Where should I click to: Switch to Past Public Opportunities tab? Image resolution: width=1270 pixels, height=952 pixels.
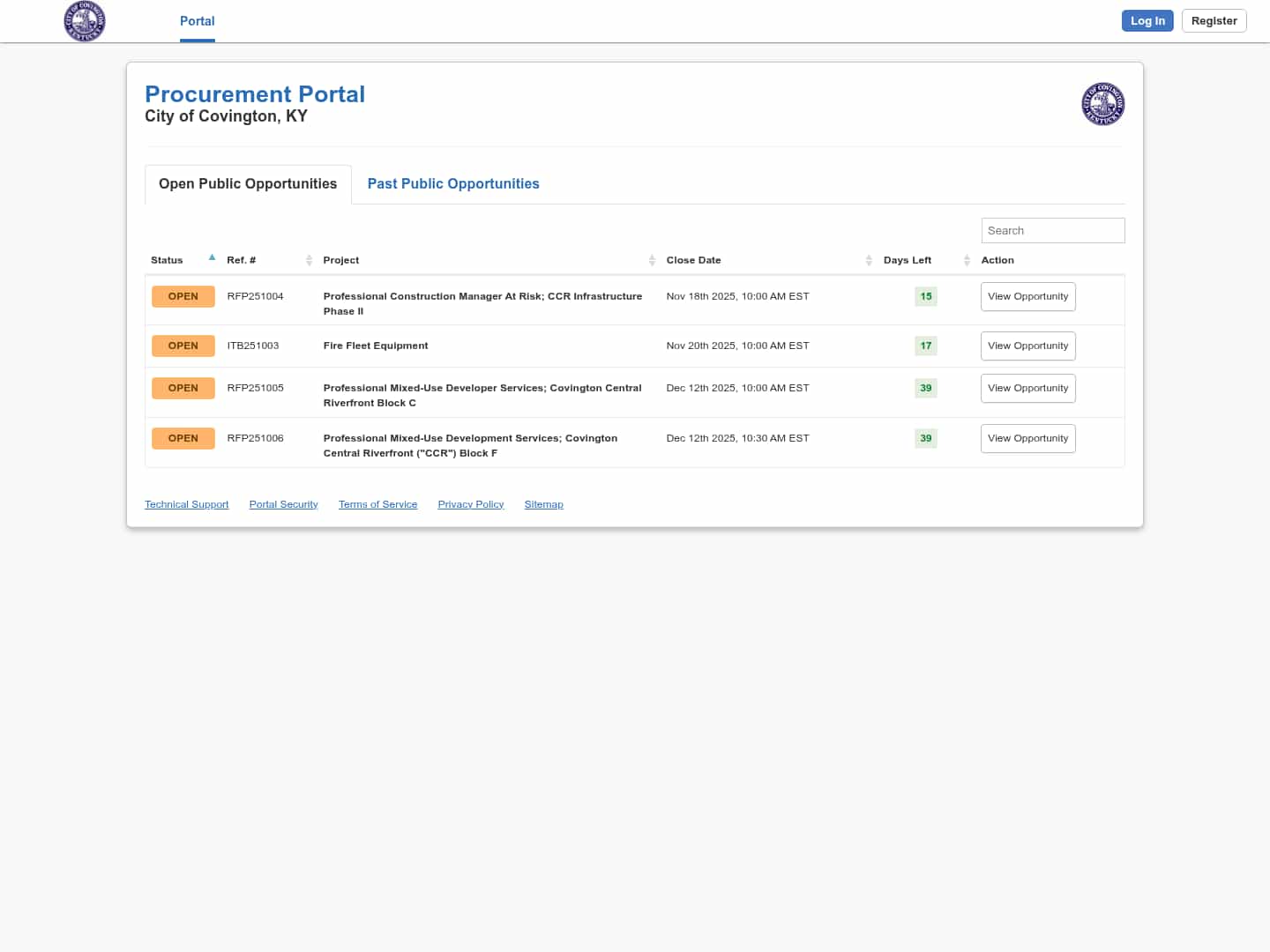452,183
